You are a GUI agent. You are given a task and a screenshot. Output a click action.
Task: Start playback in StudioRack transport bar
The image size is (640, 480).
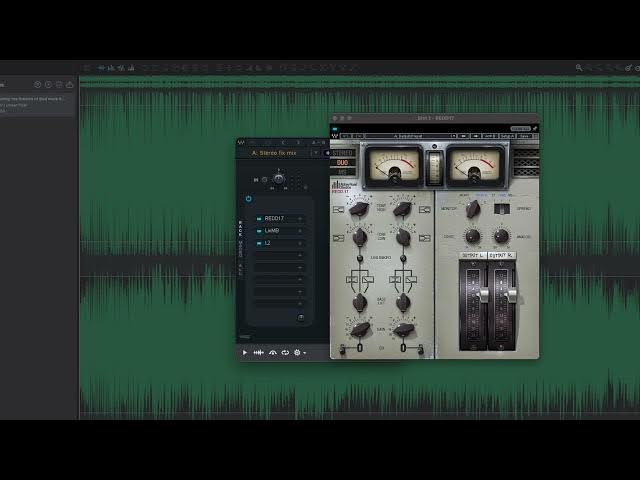click(245, 353)
